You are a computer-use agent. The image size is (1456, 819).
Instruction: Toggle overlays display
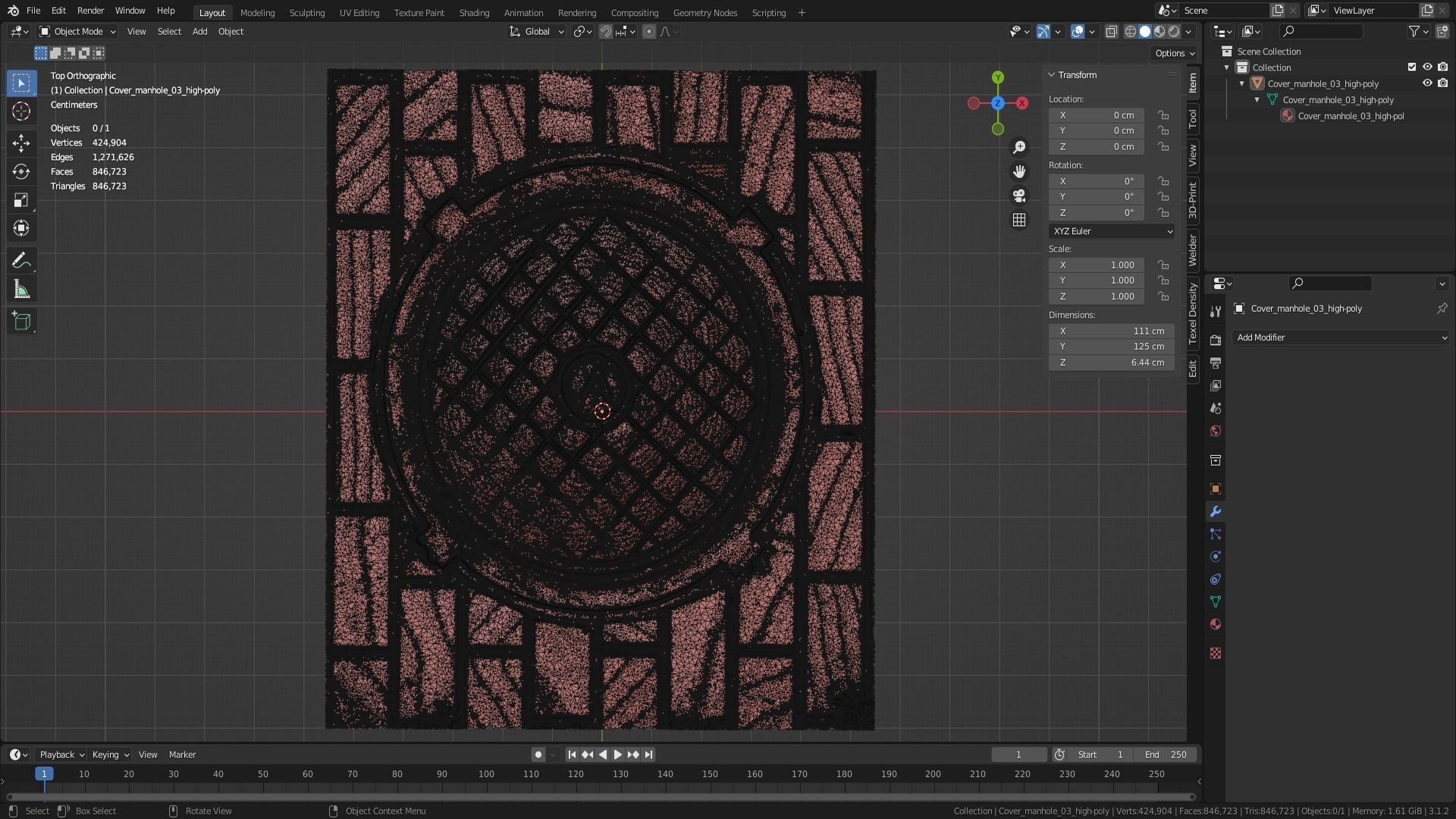(x=1078, y=31)
